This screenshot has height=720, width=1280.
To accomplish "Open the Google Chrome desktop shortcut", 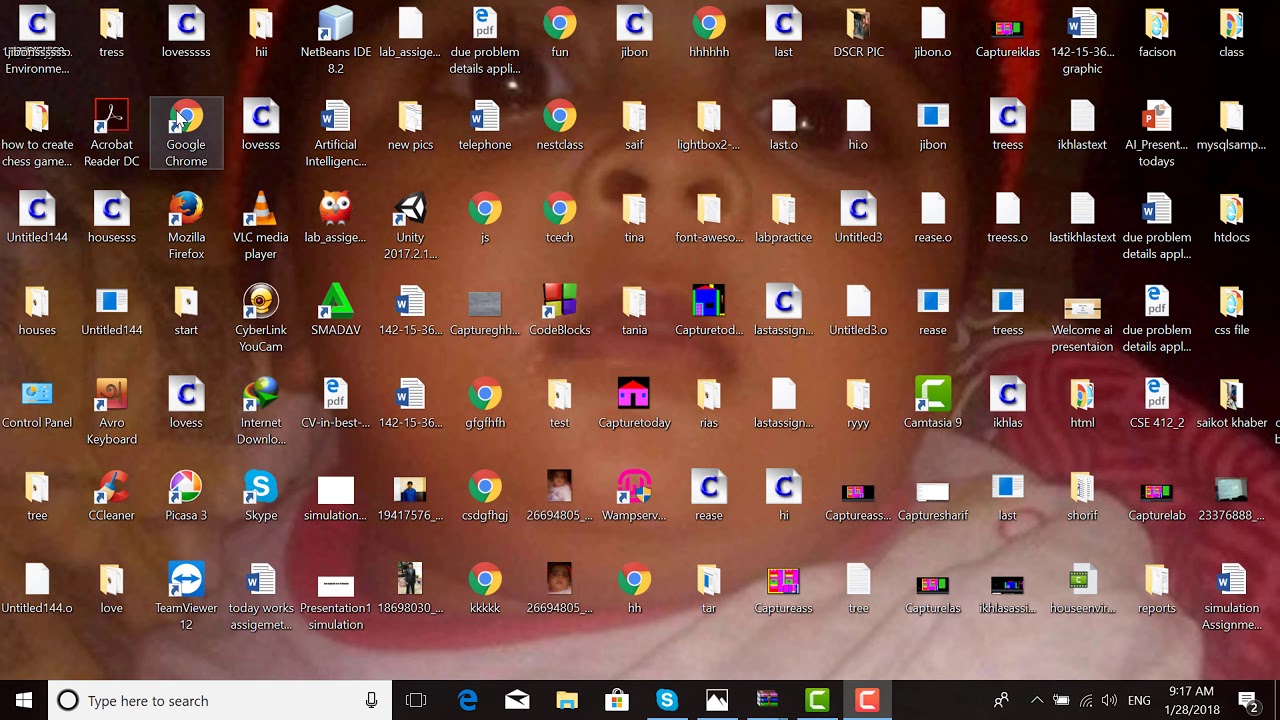I will [186, 133].
